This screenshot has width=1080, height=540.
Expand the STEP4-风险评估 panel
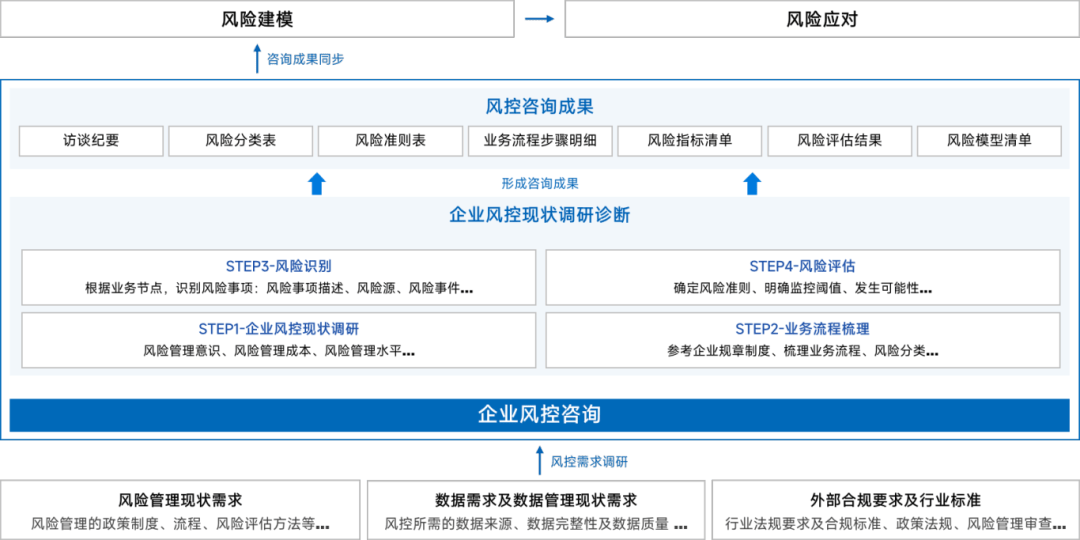[802, 277]
